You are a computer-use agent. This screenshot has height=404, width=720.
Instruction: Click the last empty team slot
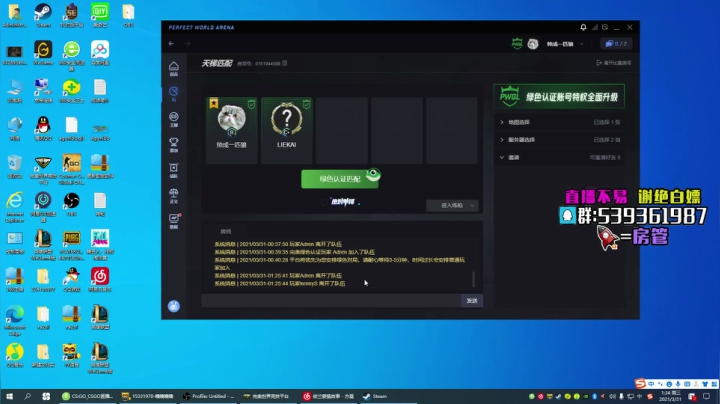pyautogui.click(x=452, y=130)
